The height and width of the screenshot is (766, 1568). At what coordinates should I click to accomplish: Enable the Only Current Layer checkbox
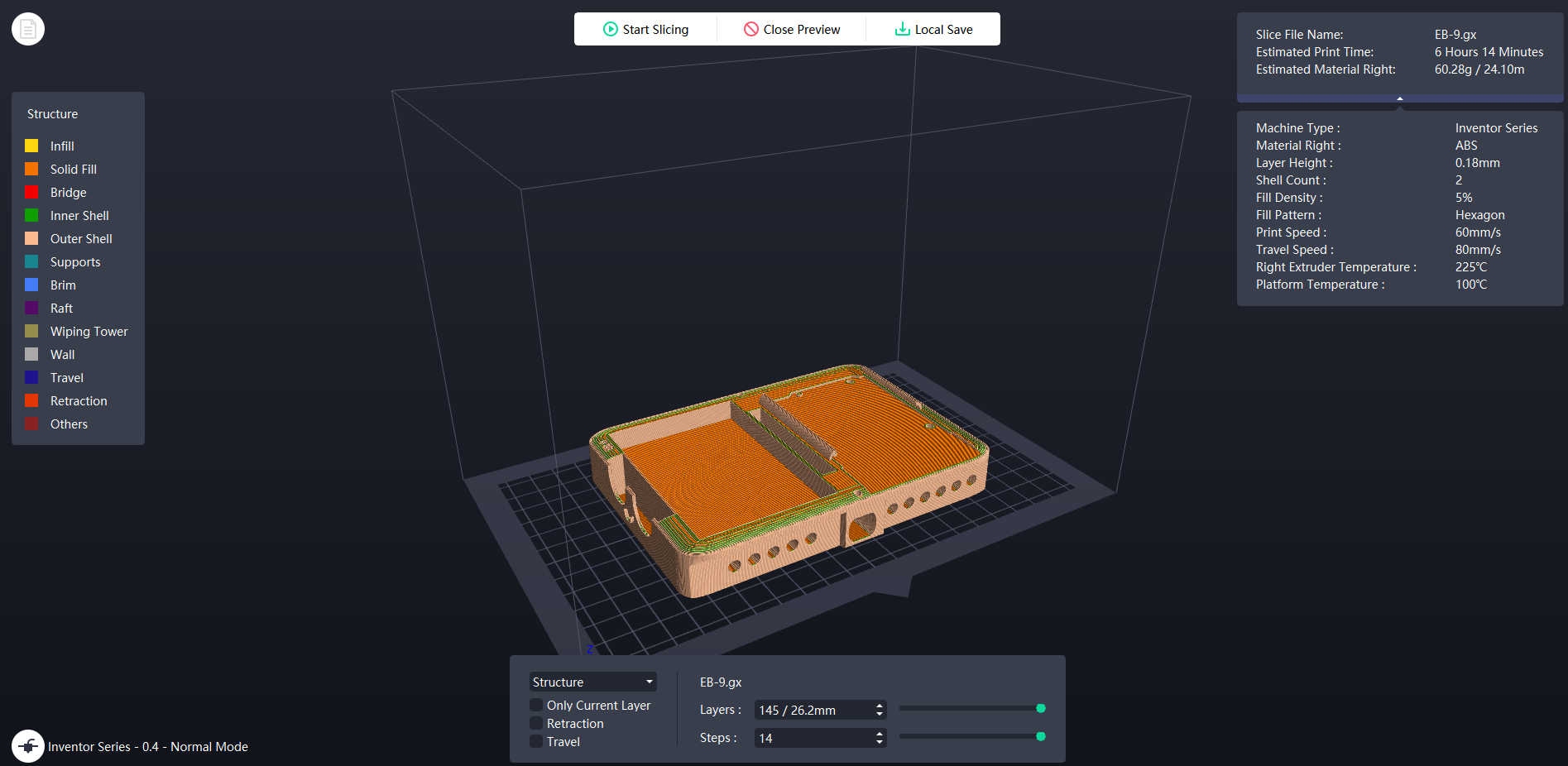(536, 705)
